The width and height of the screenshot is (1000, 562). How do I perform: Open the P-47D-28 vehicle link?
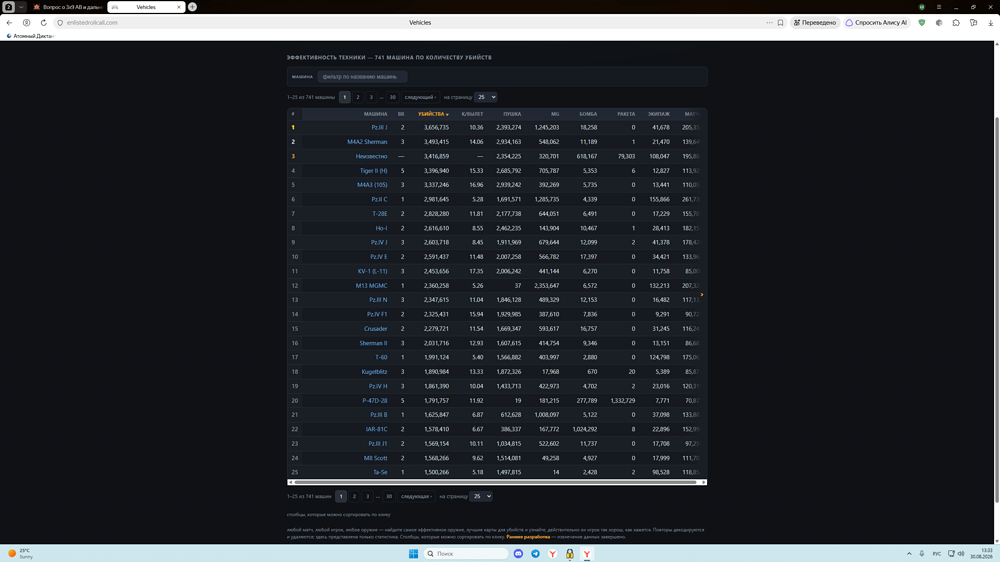[x=375, y=401]
